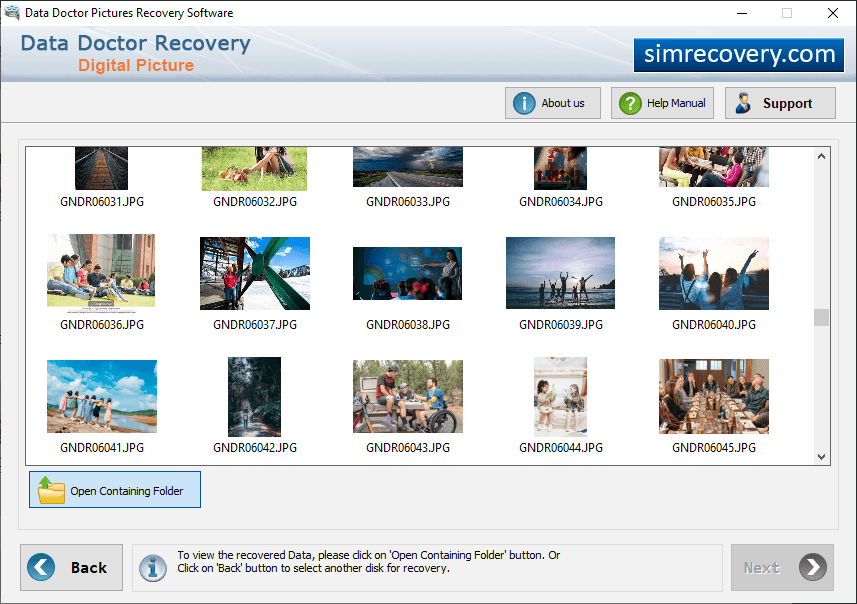Screen dimensions: 857x604
Task: Click file name GNDR06032.JPG
Action: coord(255,202)
